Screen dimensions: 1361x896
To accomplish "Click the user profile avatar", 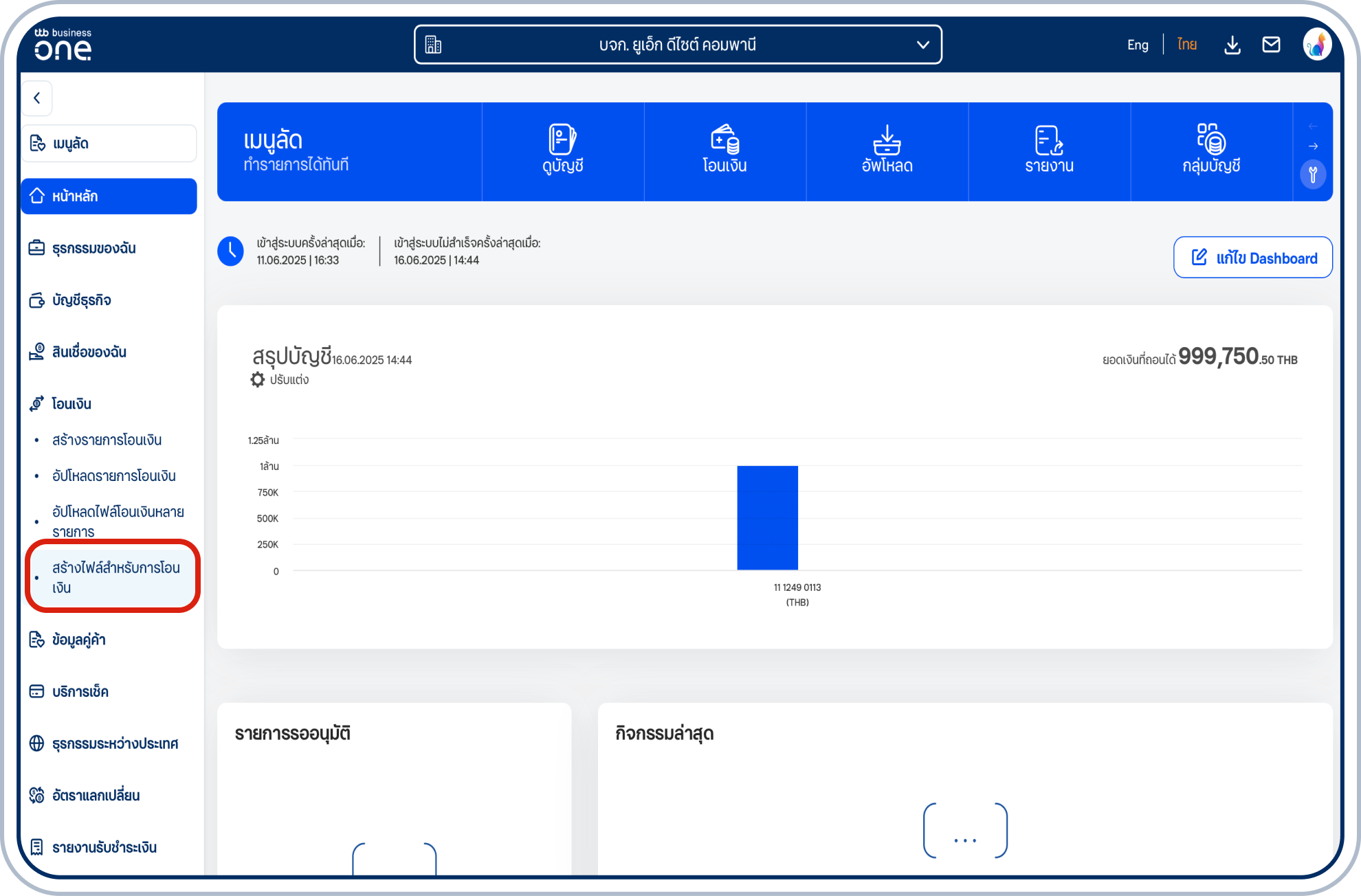I will point(1317,45).
